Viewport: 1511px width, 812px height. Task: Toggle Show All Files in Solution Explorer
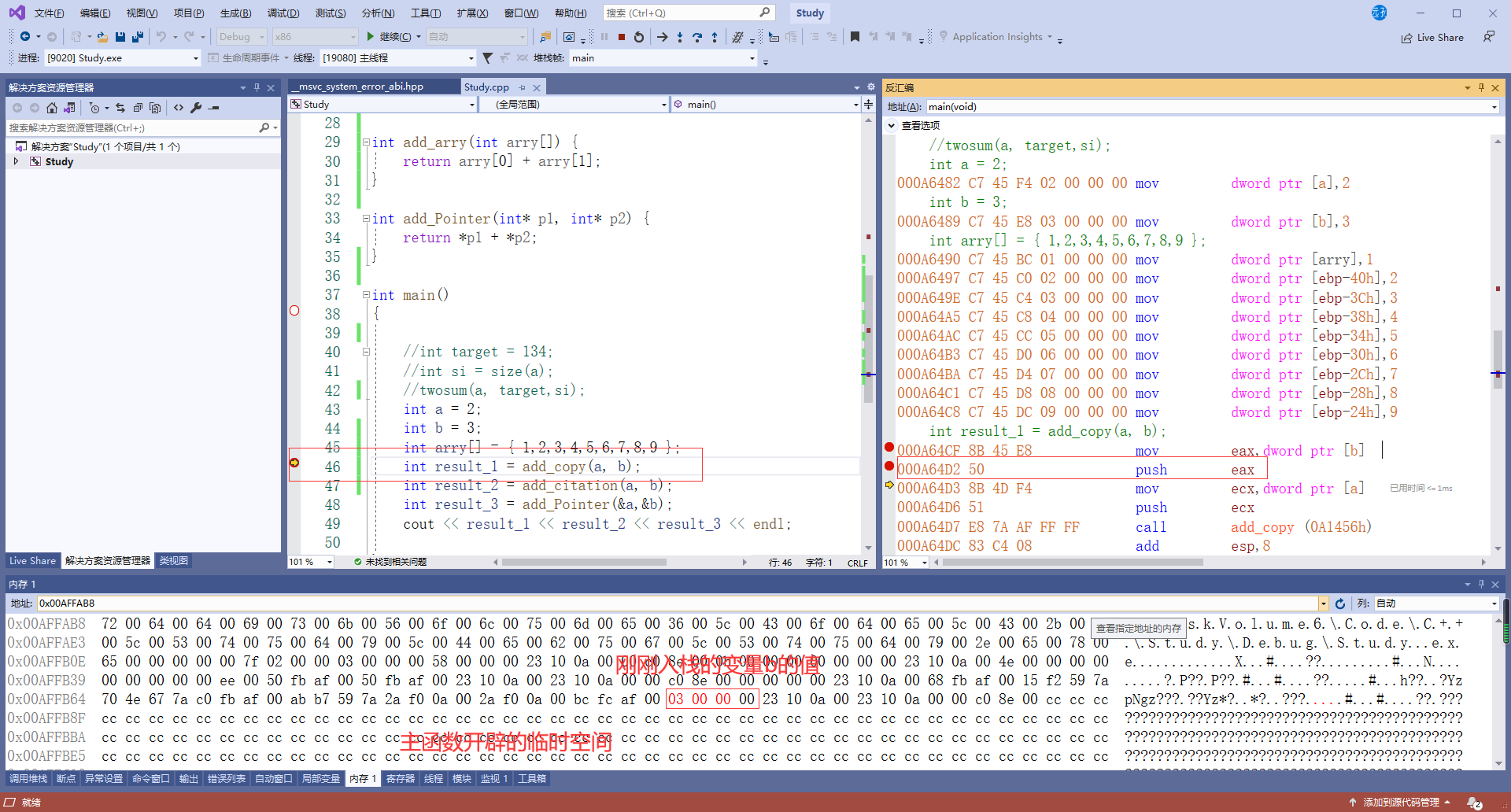click(155, 108)
